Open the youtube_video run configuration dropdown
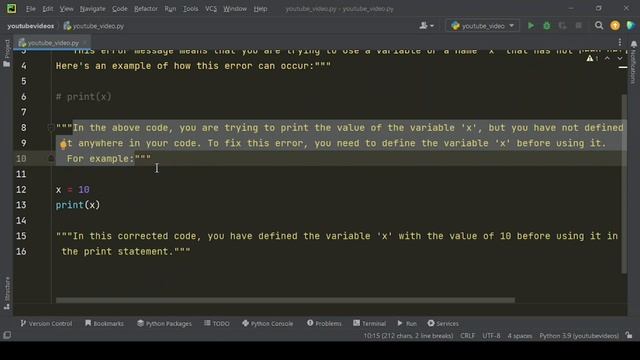The image size is (640, 360). point(482,26)
